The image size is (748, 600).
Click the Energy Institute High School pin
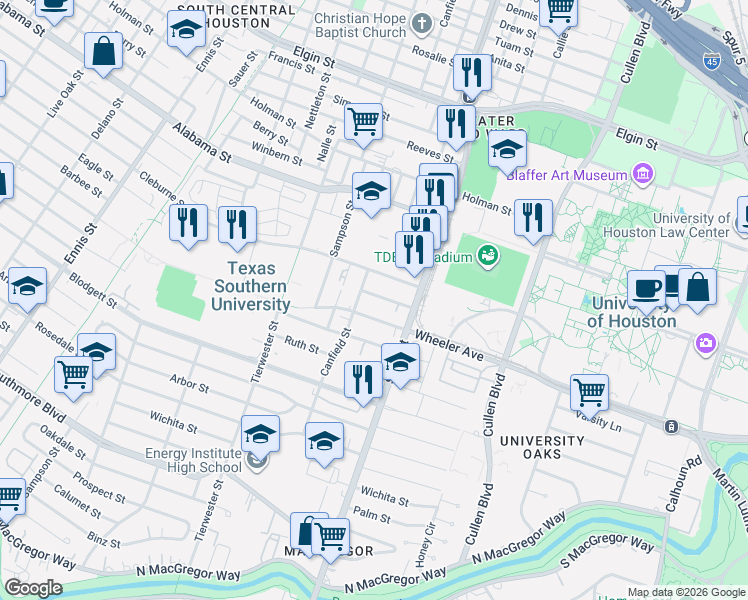pos(257,462)
